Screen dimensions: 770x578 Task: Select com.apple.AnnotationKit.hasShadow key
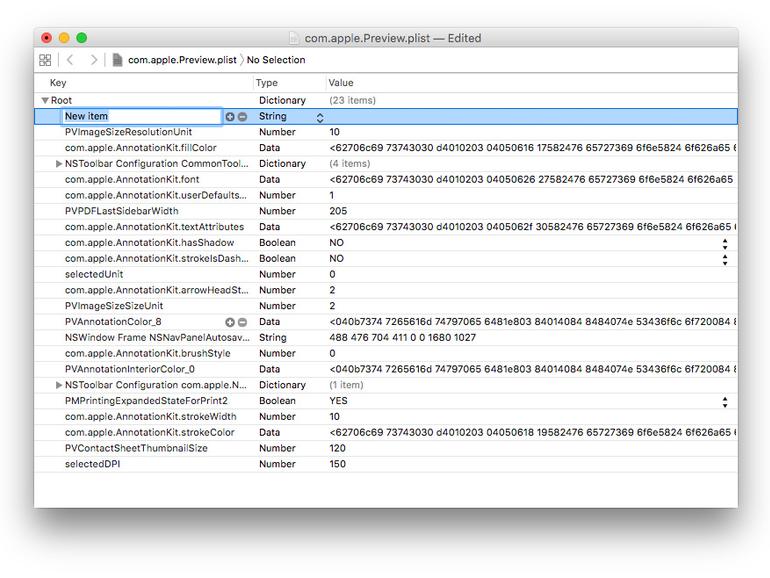pyautogui.click(x=149, y=243)
